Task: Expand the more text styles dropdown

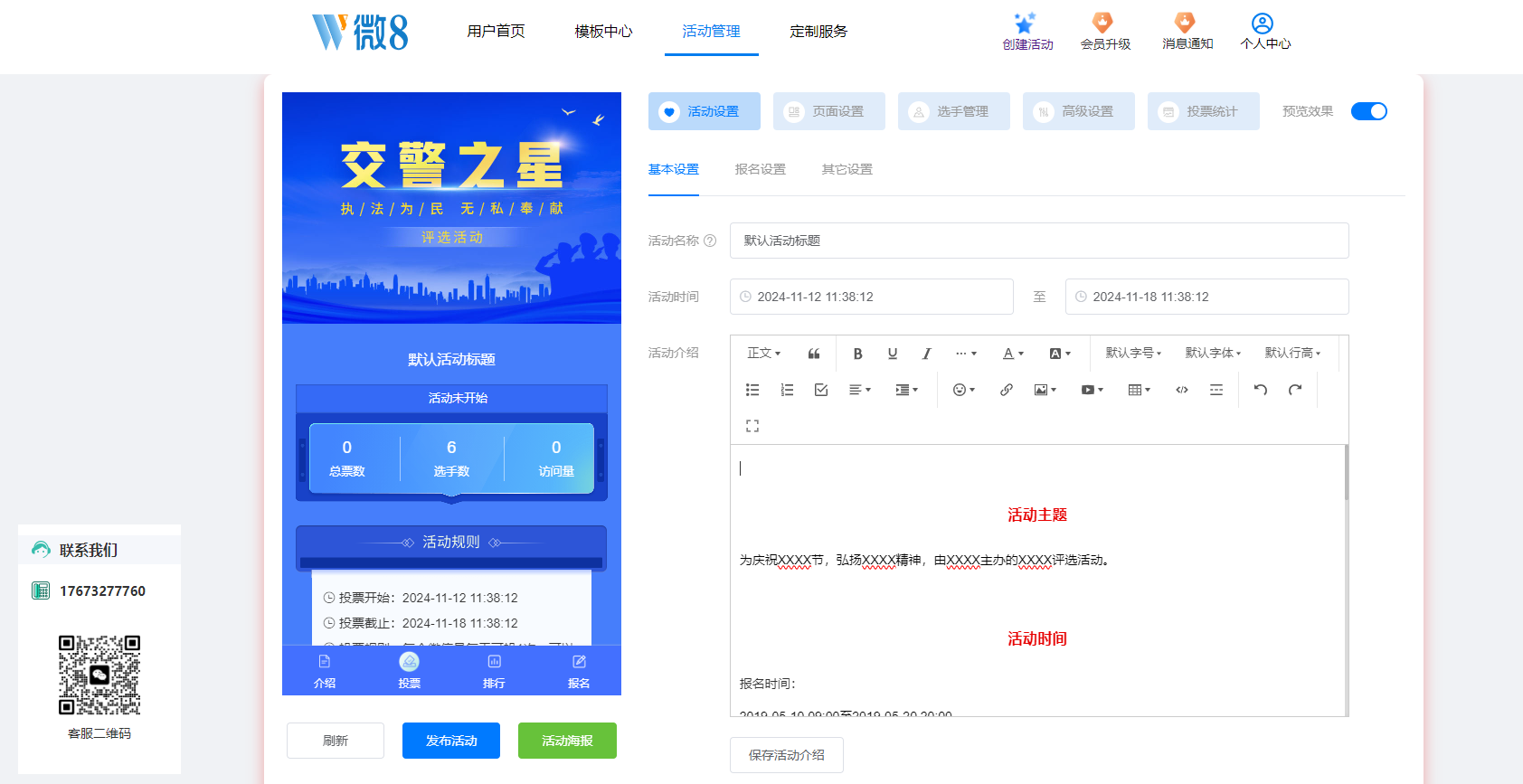Action: pyautogui.click(x=966, y=354)
